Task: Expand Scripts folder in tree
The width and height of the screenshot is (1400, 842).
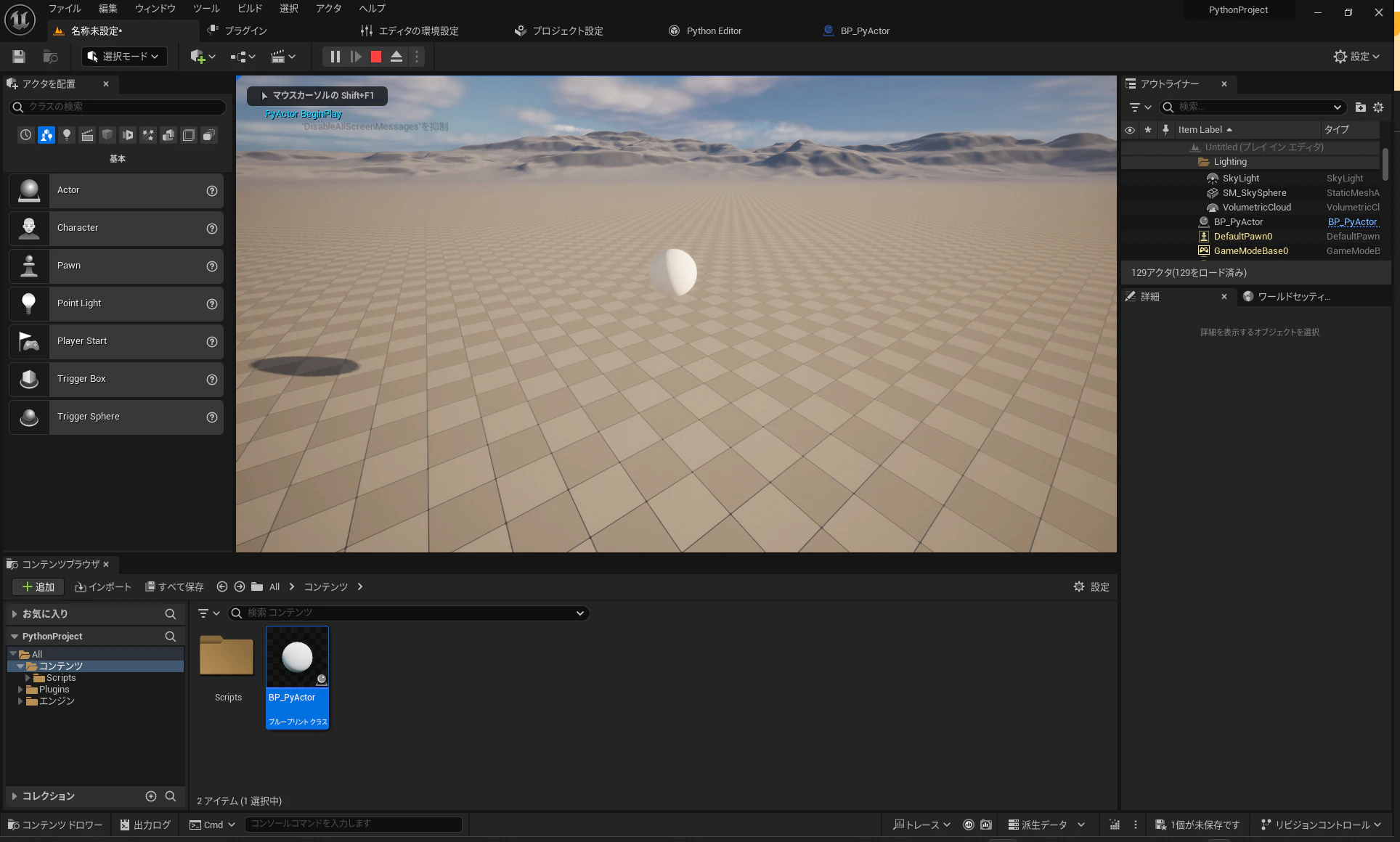Action: click(28, 678)
